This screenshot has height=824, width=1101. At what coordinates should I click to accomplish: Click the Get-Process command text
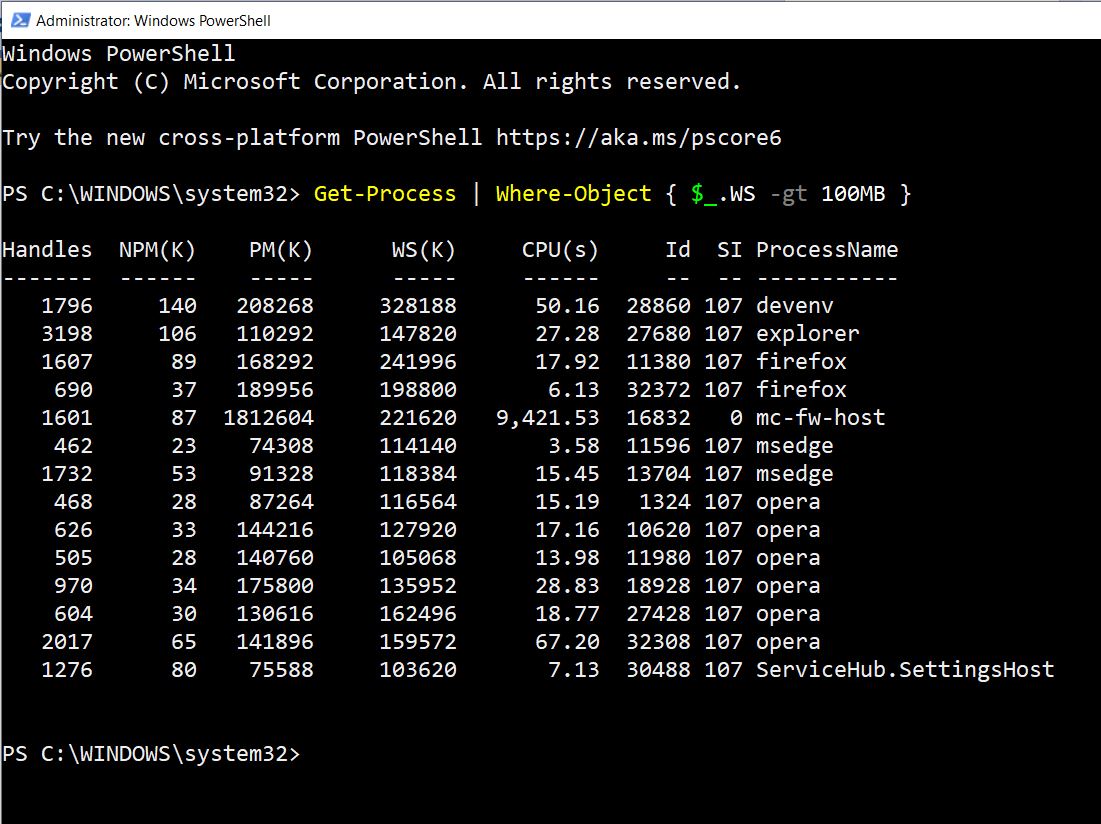(x=384, y=194)
